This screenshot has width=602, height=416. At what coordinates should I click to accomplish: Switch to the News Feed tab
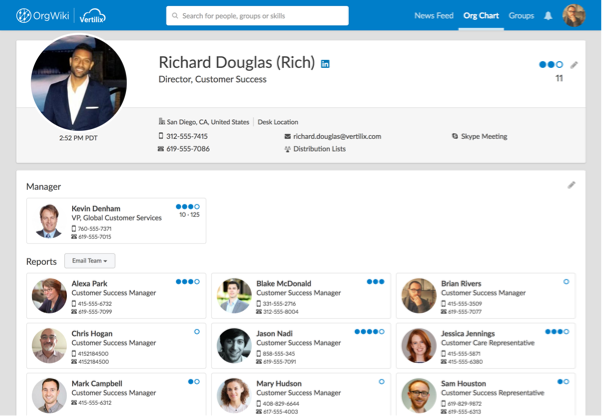point(434,16)
